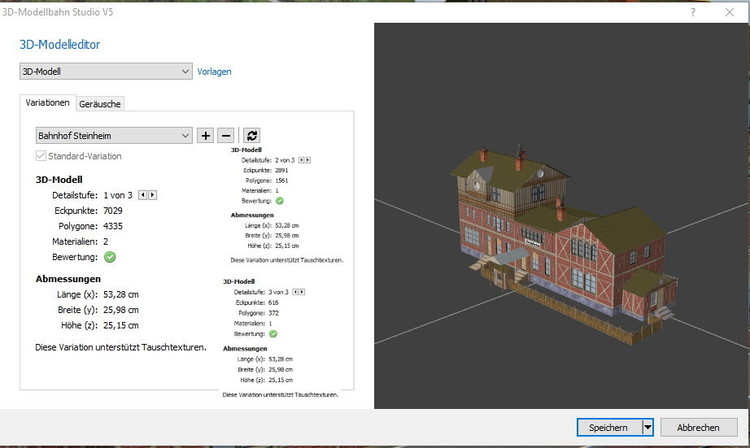
Task: Open the 3D-Modell type dropdown
Action: click(x=106, y=72)
